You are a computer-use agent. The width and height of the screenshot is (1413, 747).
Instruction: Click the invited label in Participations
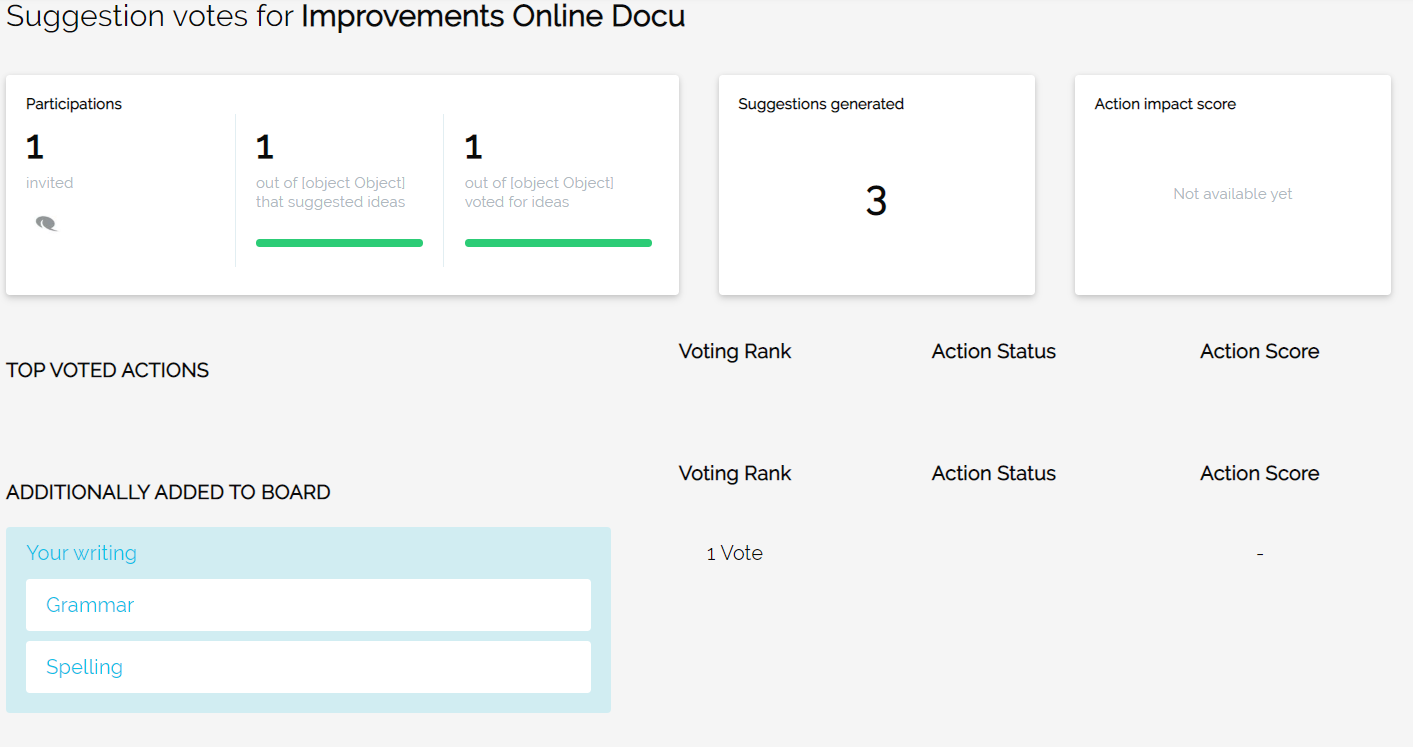click(50, 183)
